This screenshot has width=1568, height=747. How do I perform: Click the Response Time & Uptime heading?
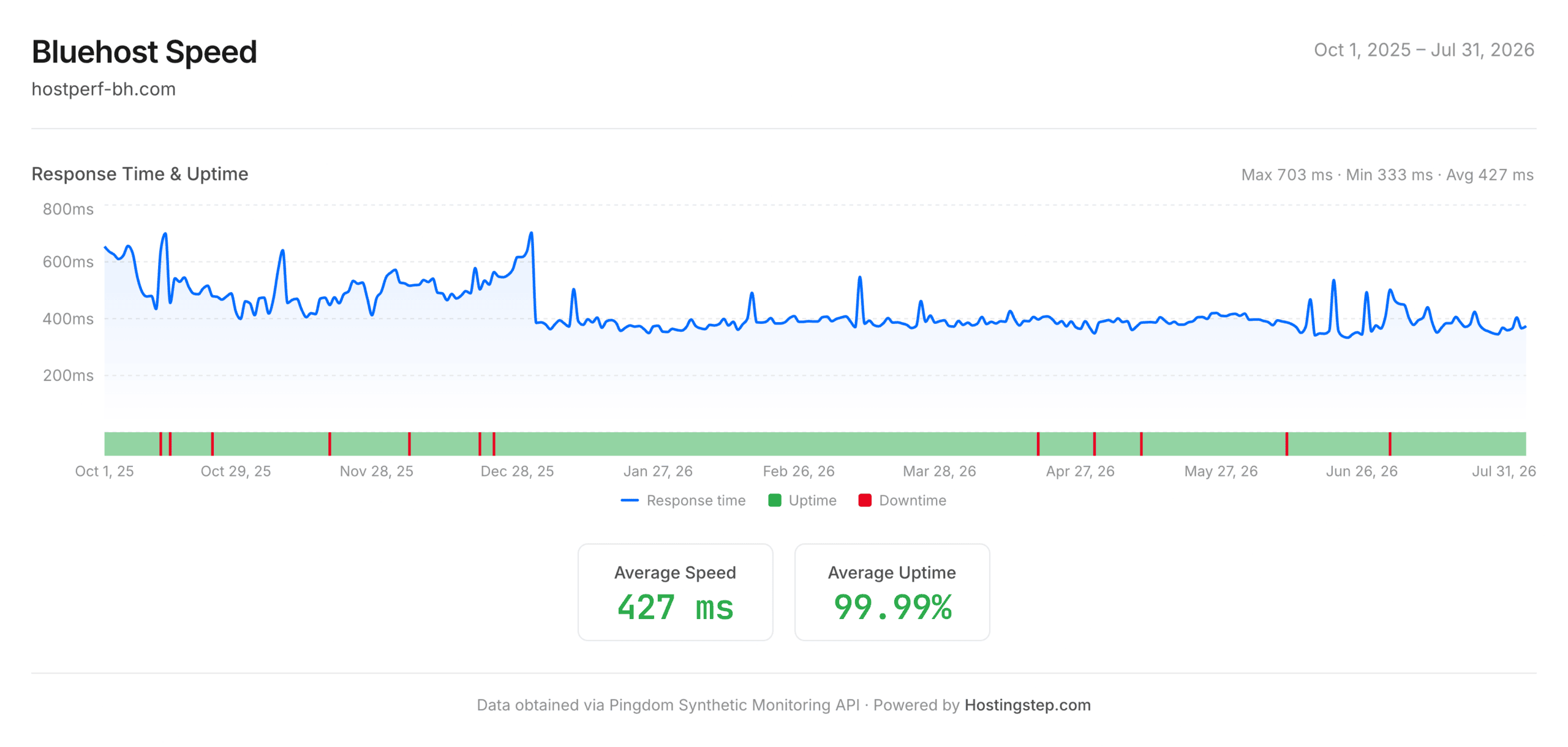(140, 174)
